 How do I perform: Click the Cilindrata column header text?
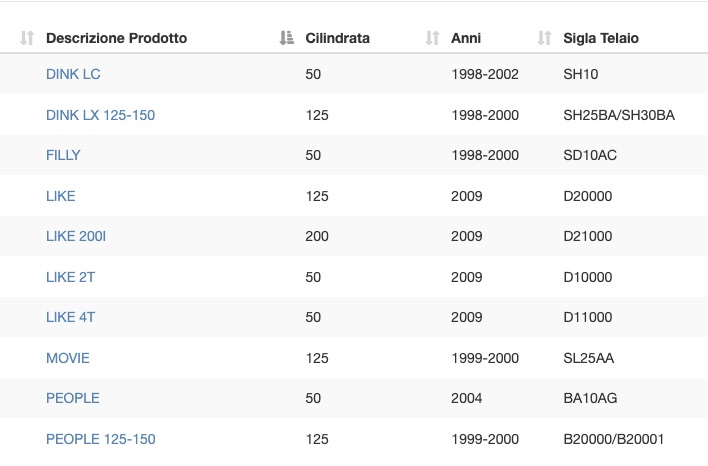point(337,38)
